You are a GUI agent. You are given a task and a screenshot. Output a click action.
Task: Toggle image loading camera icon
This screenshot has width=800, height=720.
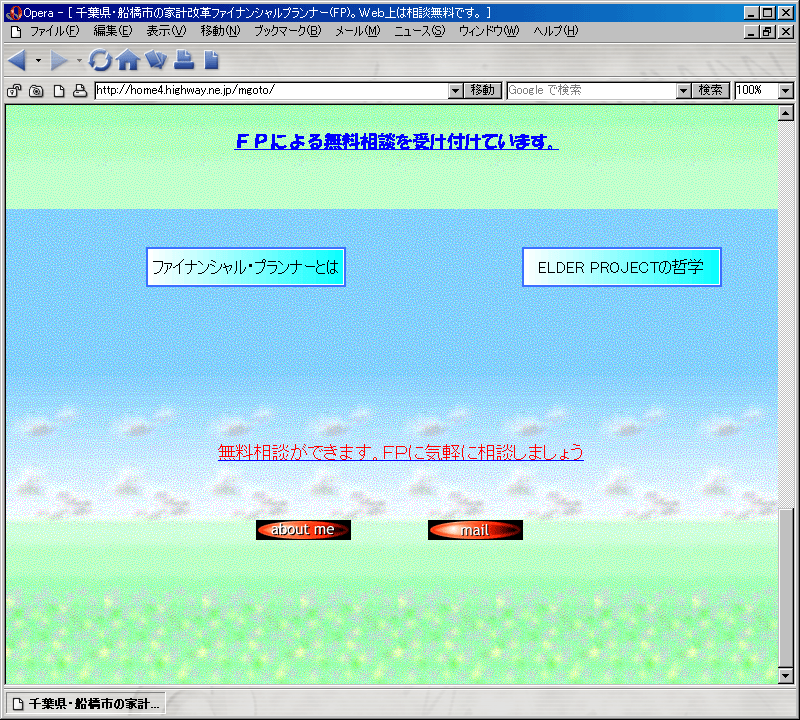click(36, 91)
